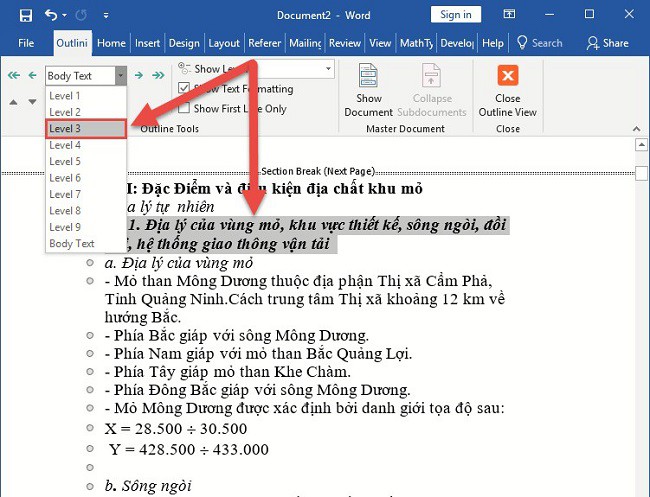Click the outline bullet beside 'Phía Tây giáp'
Screen dimensions: 650x497
pos(90,371)
